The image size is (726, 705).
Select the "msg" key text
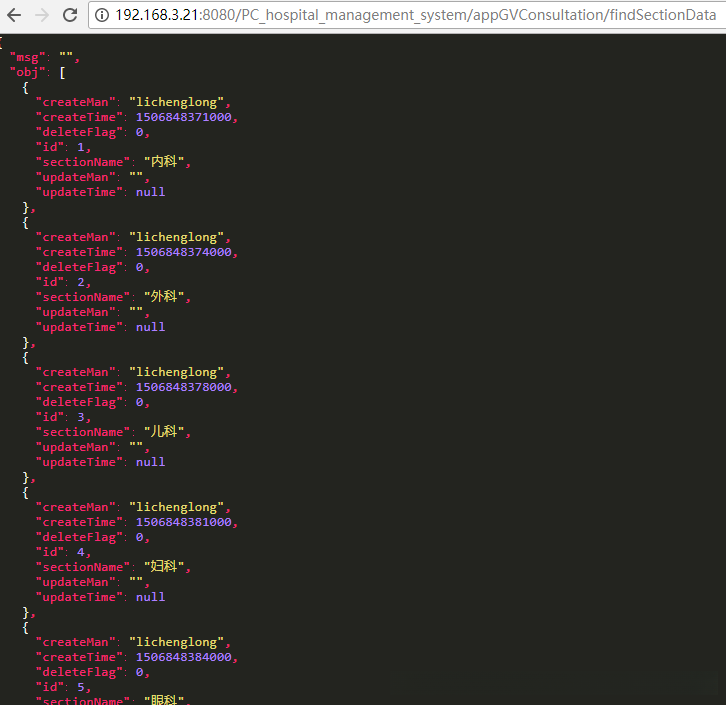pyautogui.click(x=27, y=57)
